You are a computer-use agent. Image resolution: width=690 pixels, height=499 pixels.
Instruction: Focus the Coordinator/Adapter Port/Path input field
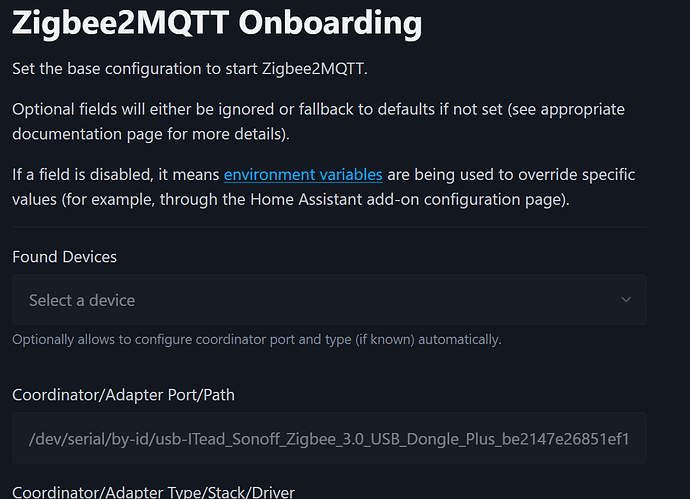pos(329,438)
